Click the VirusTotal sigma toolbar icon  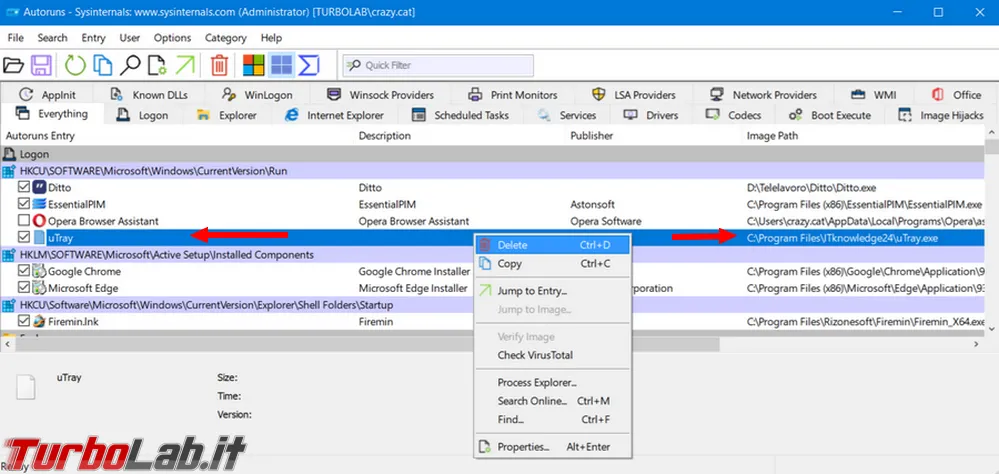(309, 65)
